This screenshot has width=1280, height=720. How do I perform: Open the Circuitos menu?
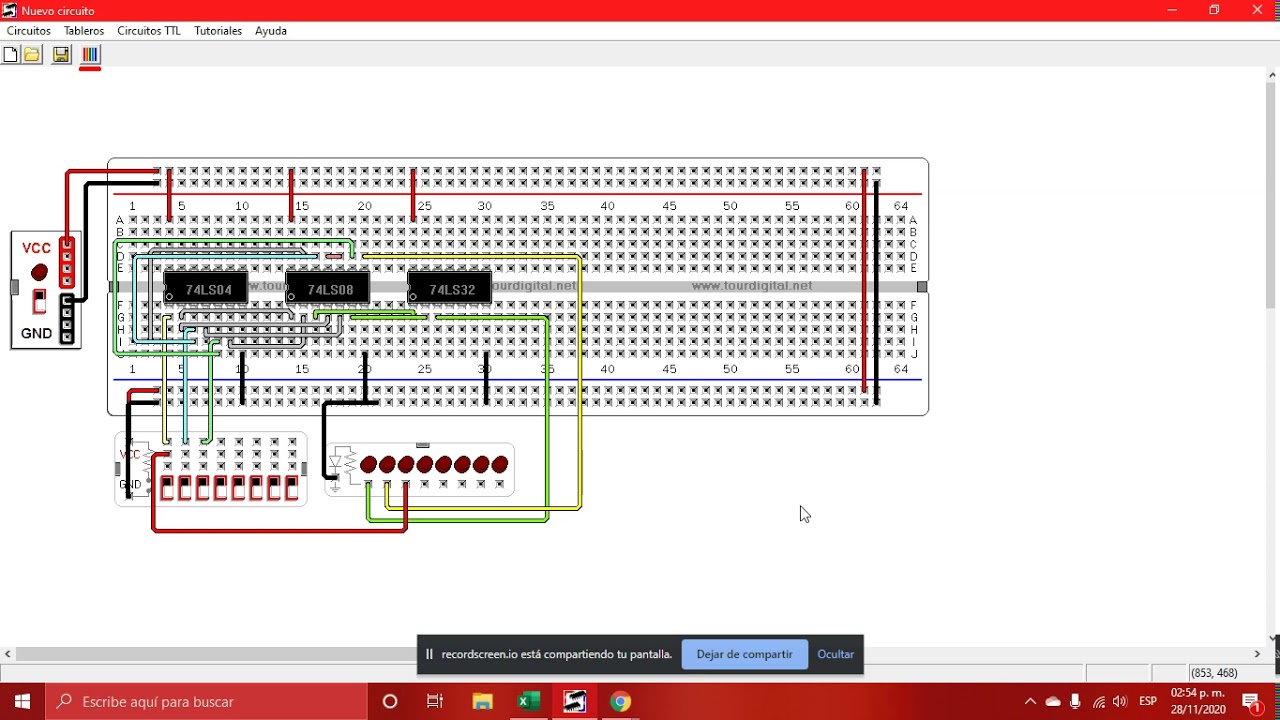[x=29, y=31]
